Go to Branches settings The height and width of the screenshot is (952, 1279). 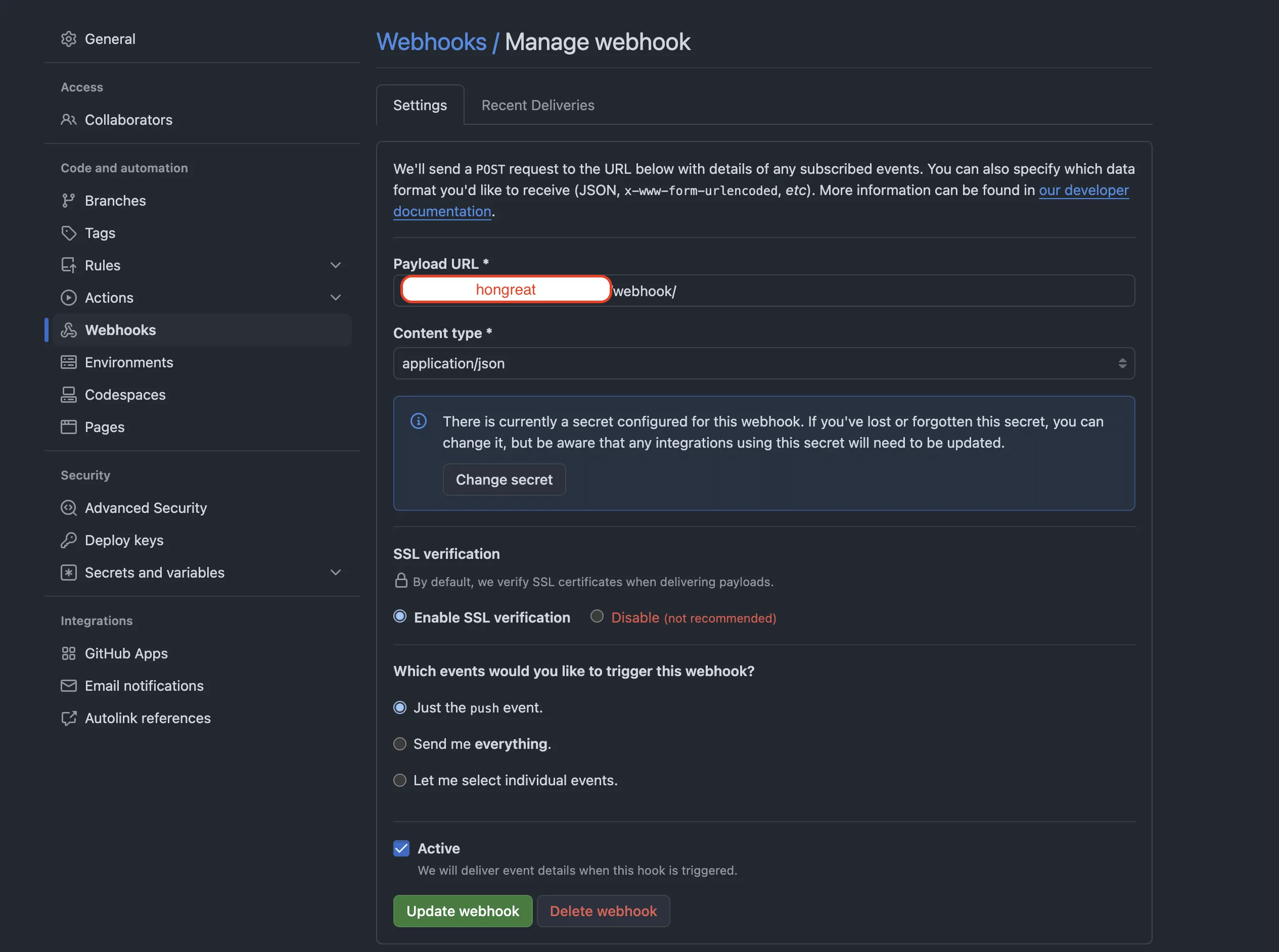tap(202, 201)
